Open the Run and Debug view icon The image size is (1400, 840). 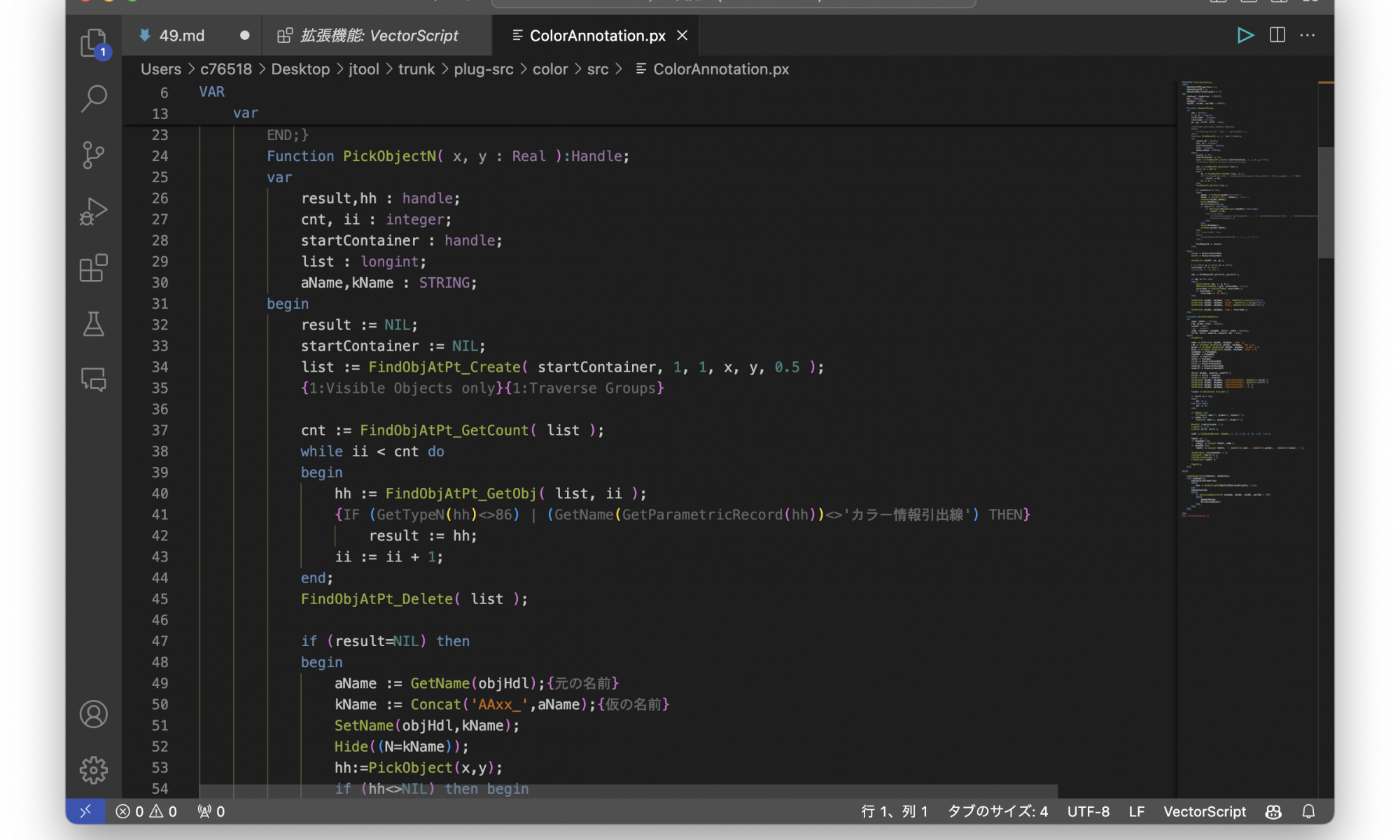[93, 211]
